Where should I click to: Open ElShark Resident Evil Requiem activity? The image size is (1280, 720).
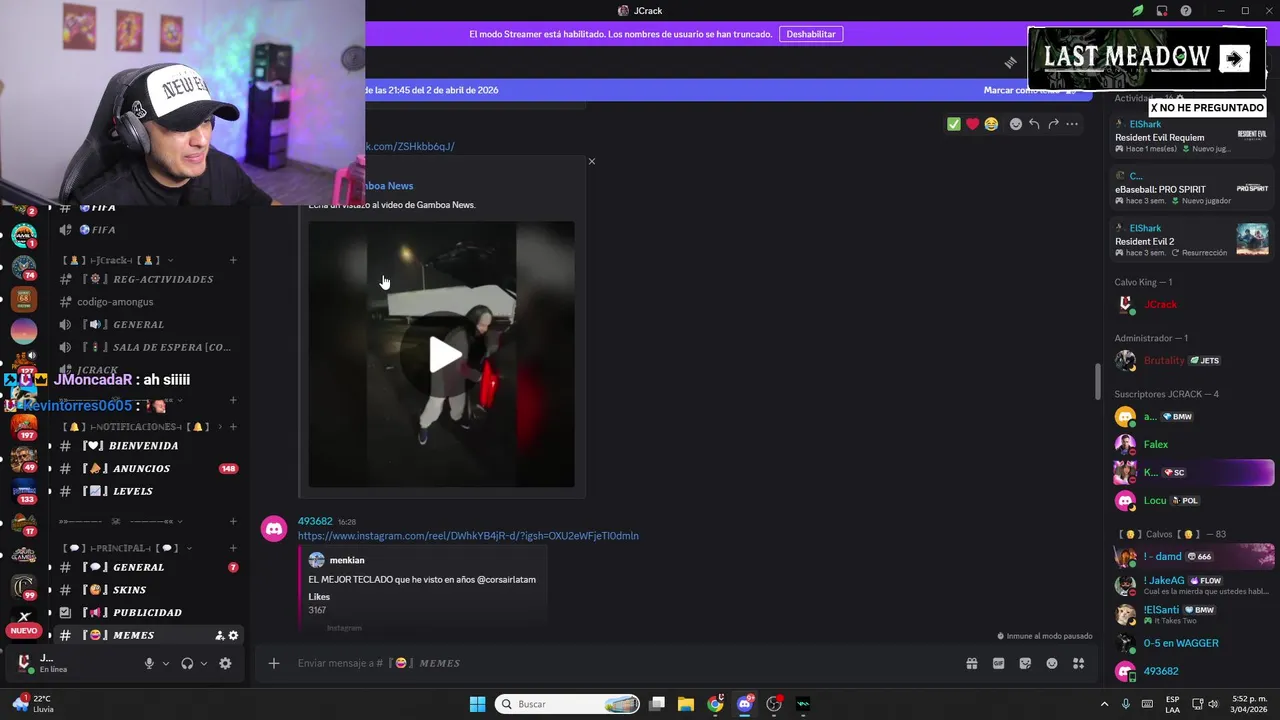click(x=1192, y=136)
